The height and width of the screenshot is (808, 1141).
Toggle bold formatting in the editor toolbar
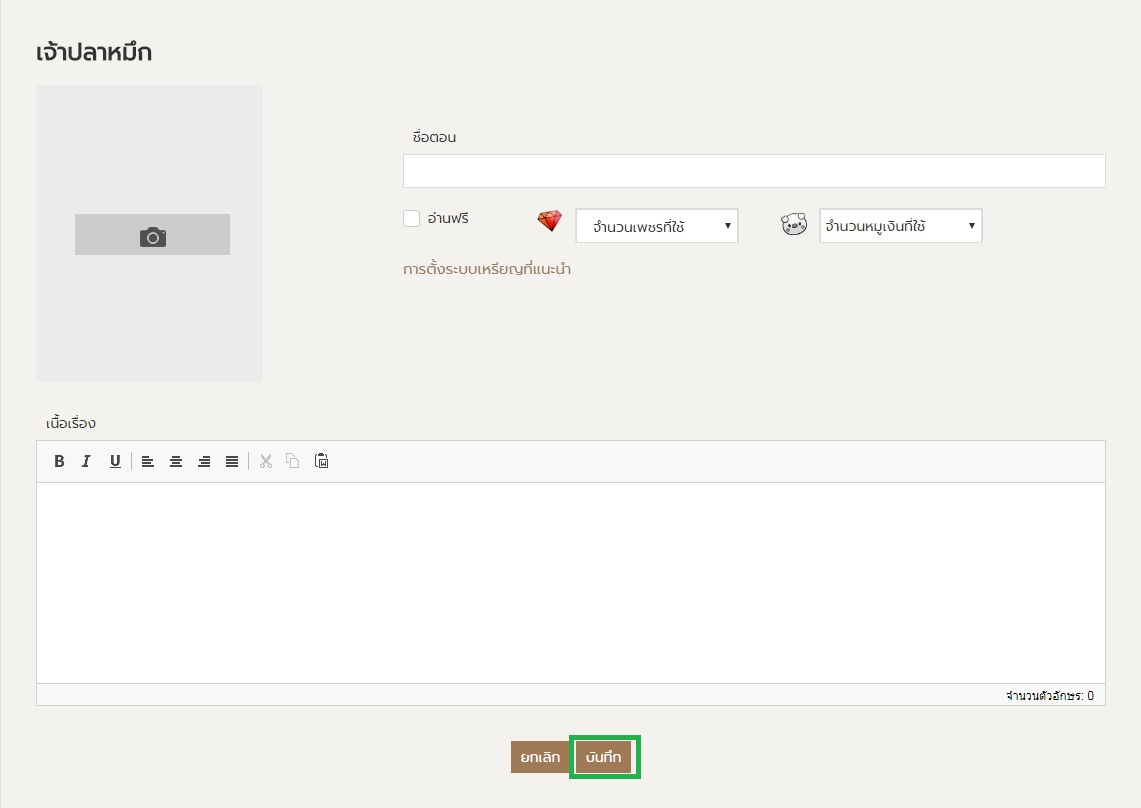pyautogui.click(x=59, y=461)
